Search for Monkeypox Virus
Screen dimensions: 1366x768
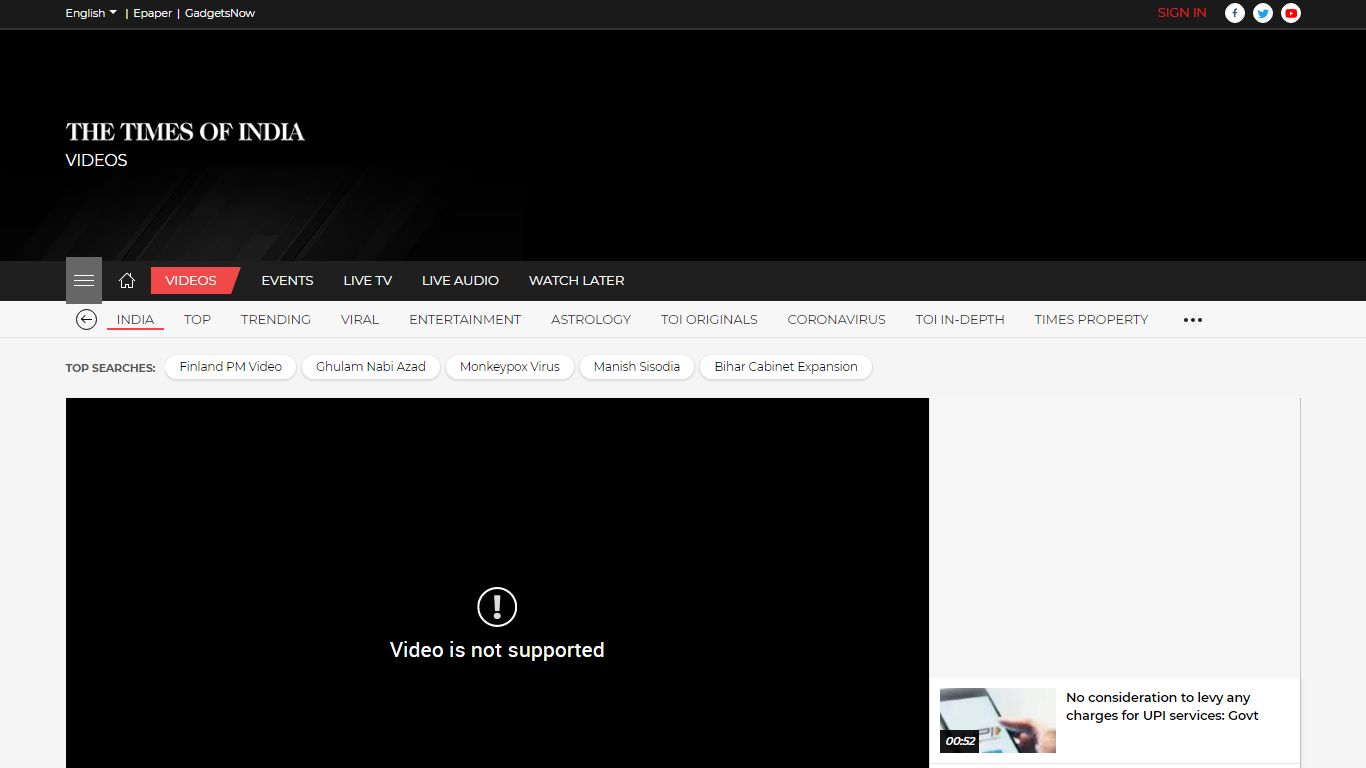click(x=510, y=367)
